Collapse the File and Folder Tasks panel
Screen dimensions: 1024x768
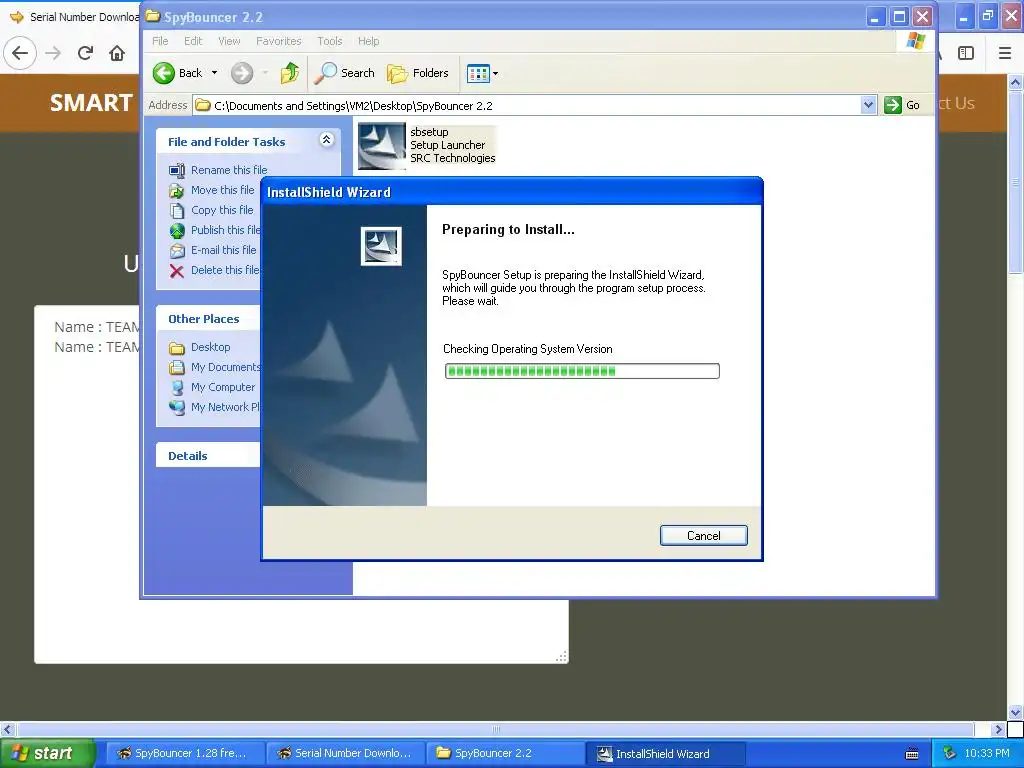tap(327, 139)
